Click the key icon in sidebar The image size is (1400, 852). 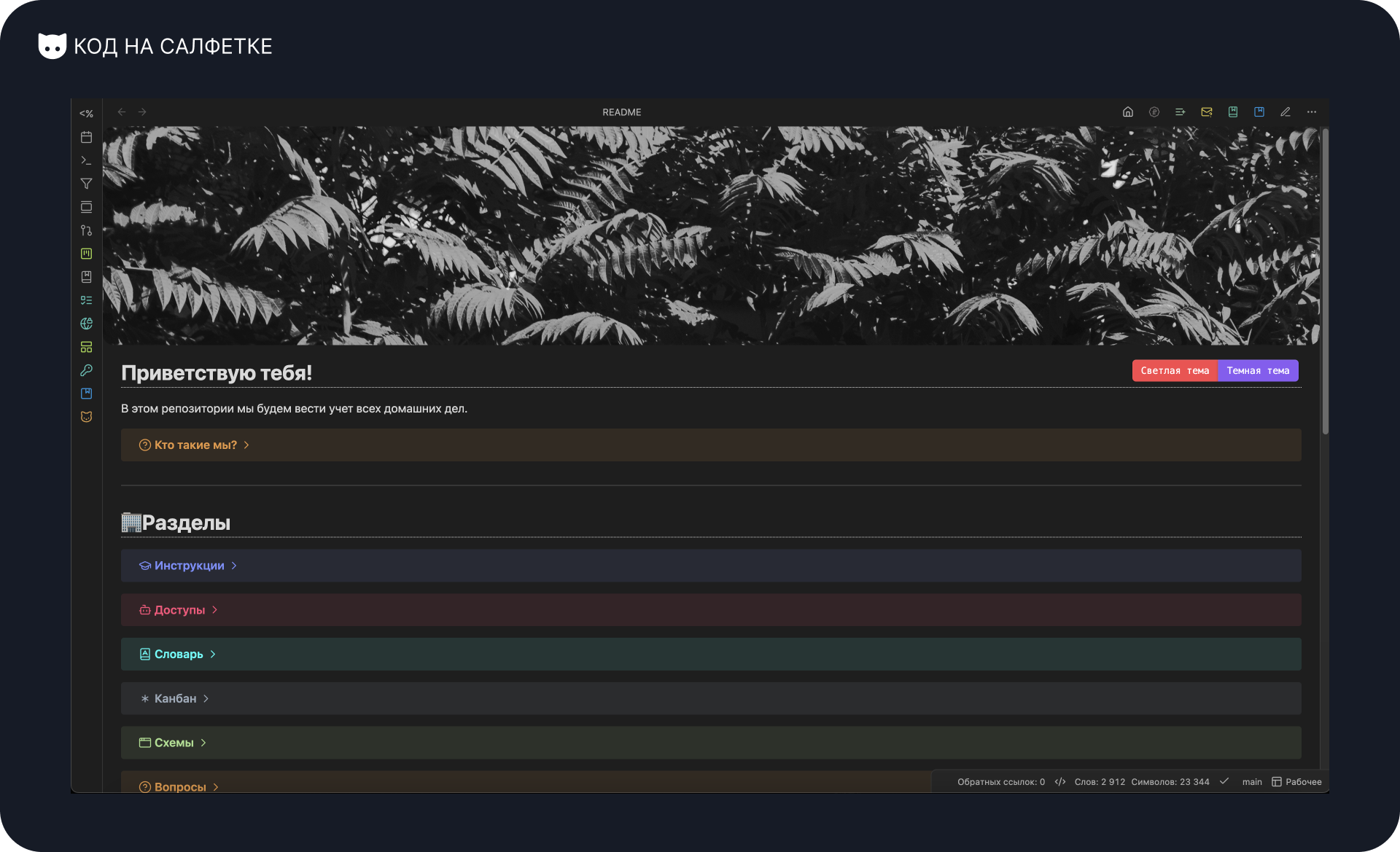point(86,370)
